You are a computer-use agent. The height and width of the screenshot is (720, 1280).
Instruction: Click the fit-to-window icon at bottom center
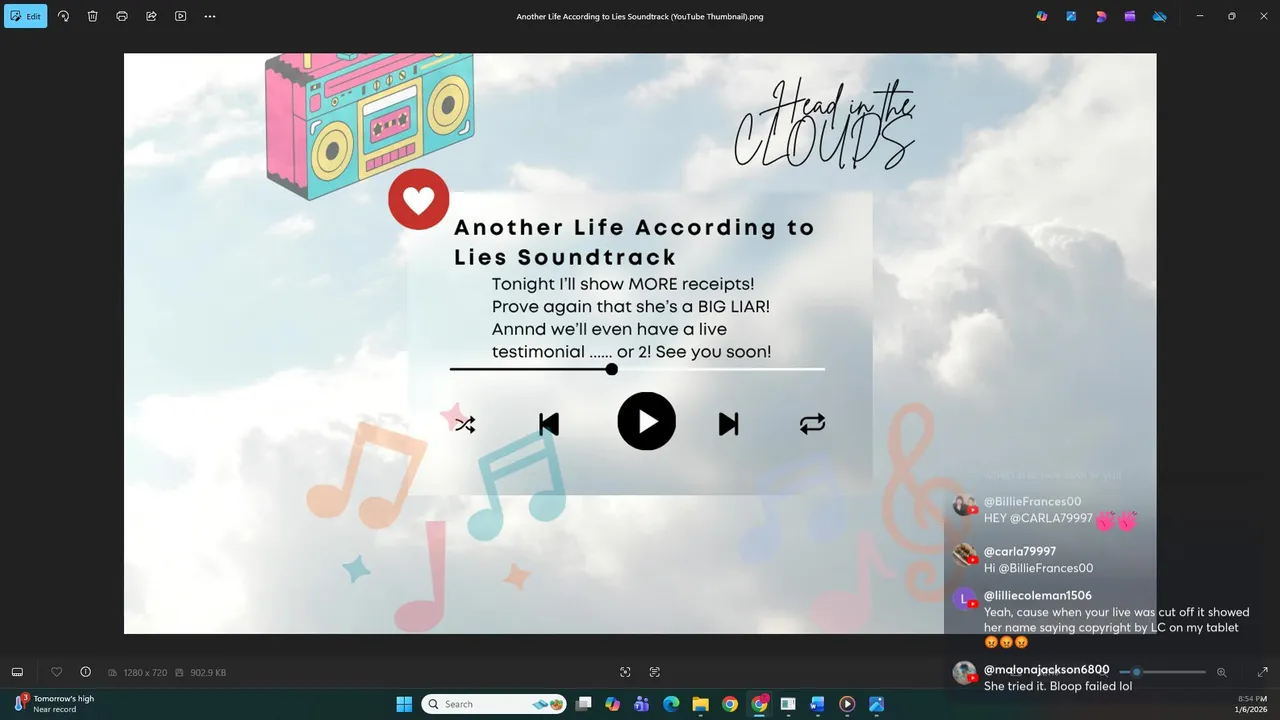625,672
